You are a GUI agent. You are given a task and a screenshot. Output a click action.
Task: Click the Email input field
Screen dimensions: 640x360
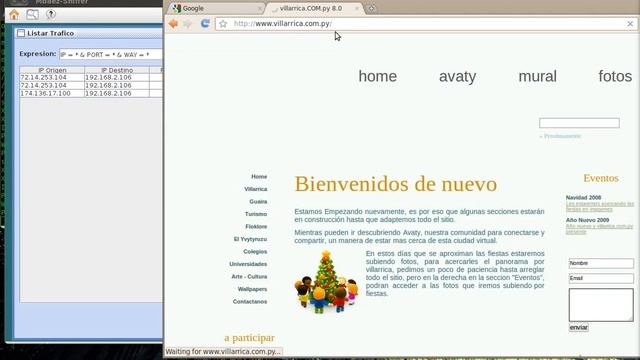pyautogui.click(x=601, y=278)
